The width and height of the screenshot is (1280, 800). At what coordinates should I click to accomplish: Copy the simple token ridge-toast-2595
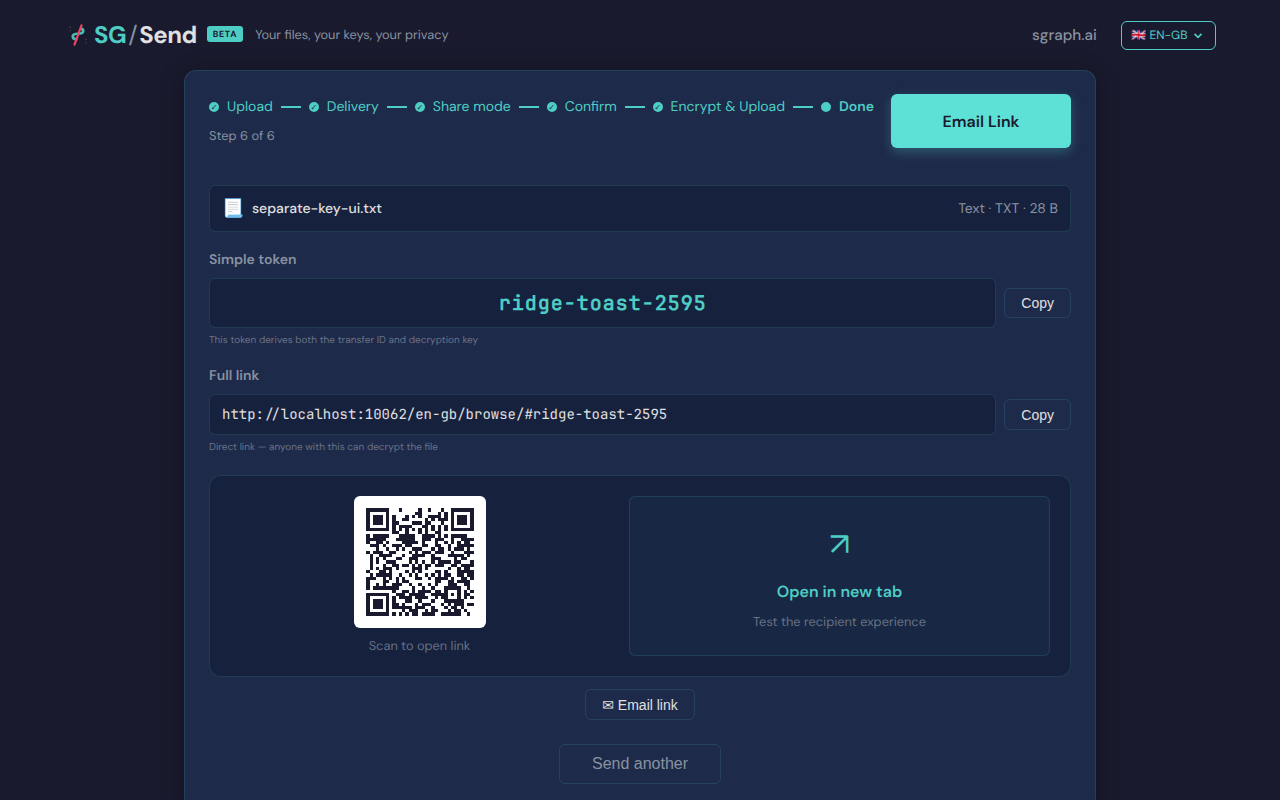tap(1037, 303)
